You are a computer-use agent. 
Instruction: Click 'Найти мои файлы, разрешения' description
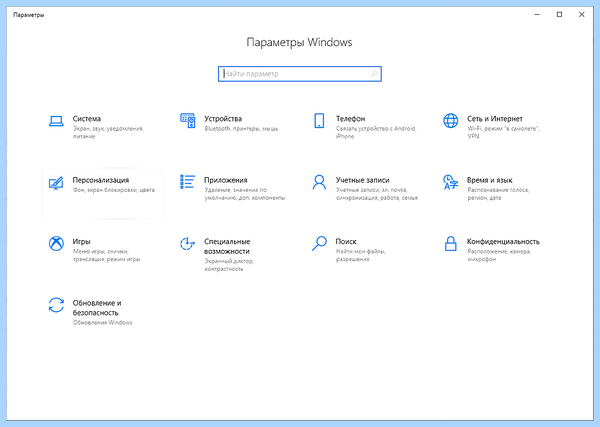[360, 255]
